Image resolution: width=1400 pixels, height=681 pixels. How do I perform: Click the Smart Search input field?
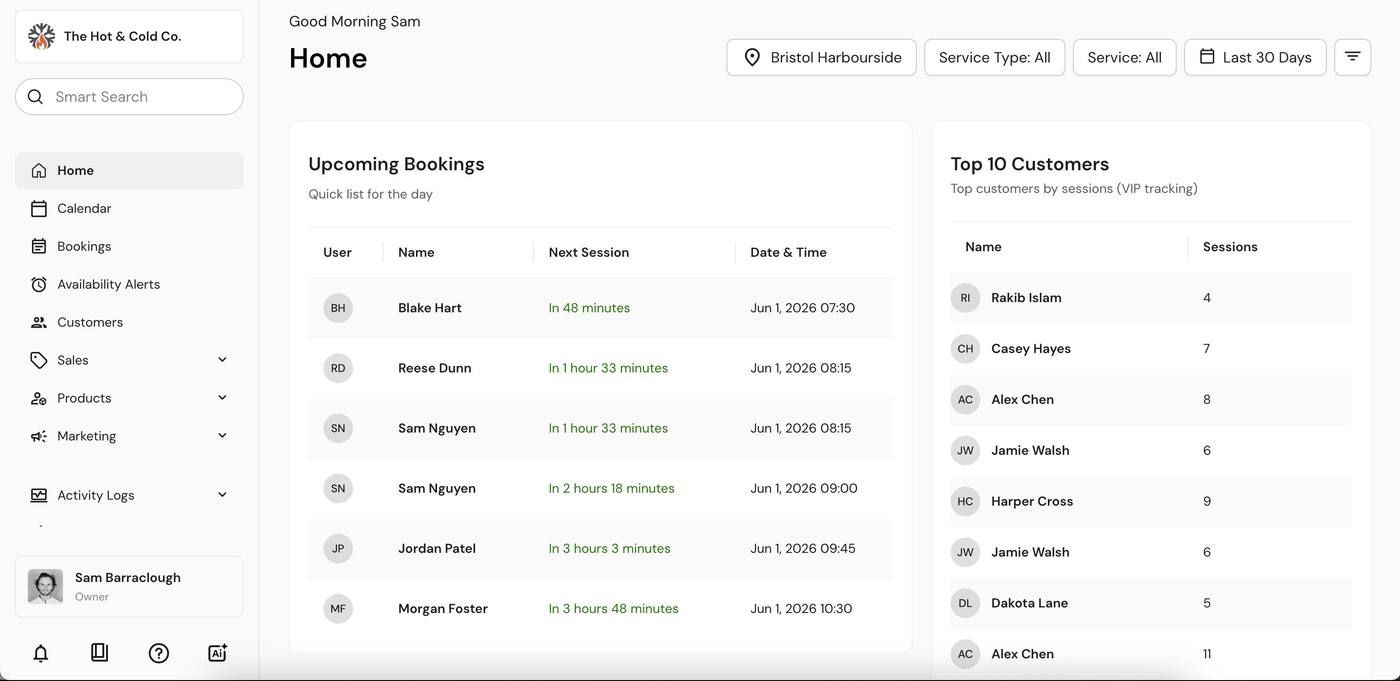coord(129,97)
